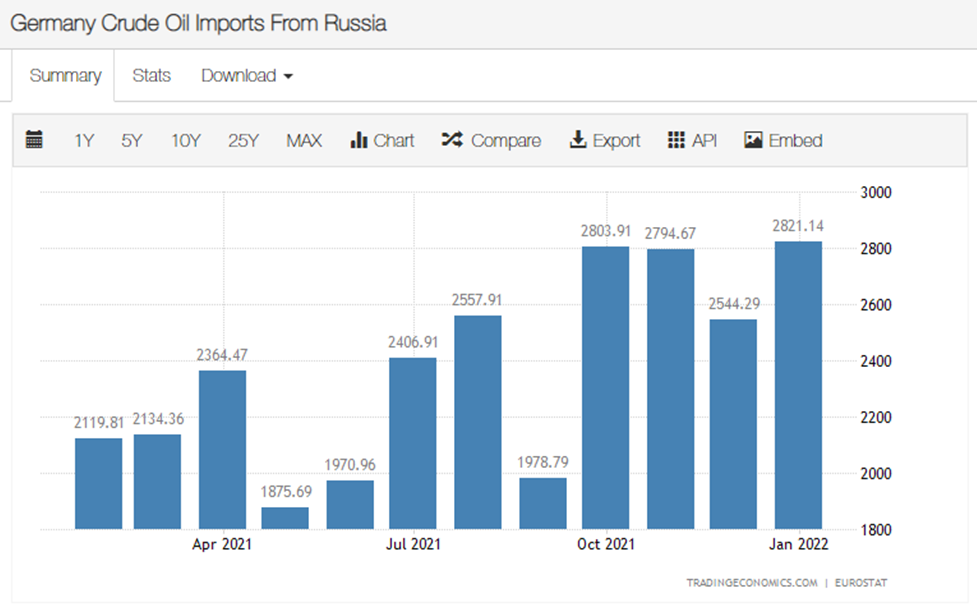
Task: Click the lowest bar labeled 1875.69
Action: tap(285, 518)
